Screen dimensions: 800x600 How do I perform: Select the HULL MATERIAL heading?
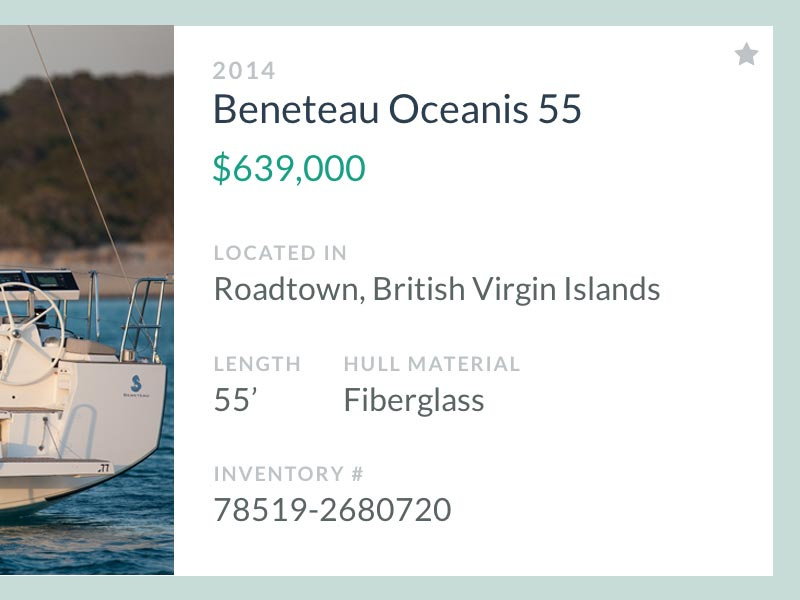click(430, 363)
